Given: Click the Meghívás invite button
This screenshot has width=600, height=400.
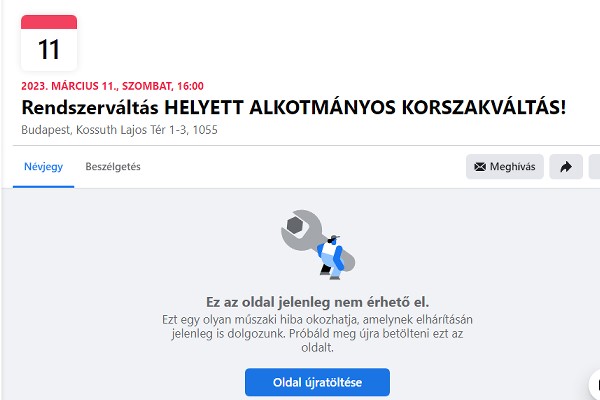Looking at the screenshot, I should coord(505,167).
